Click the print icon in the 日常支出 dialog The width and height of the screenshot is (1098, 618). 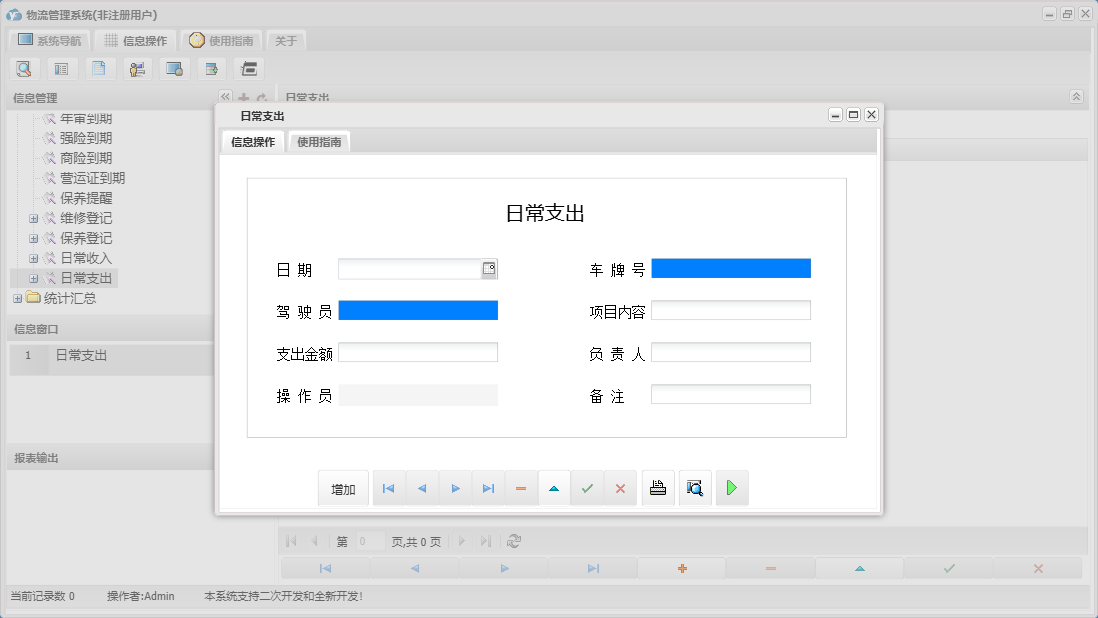[x=658, y=488]
